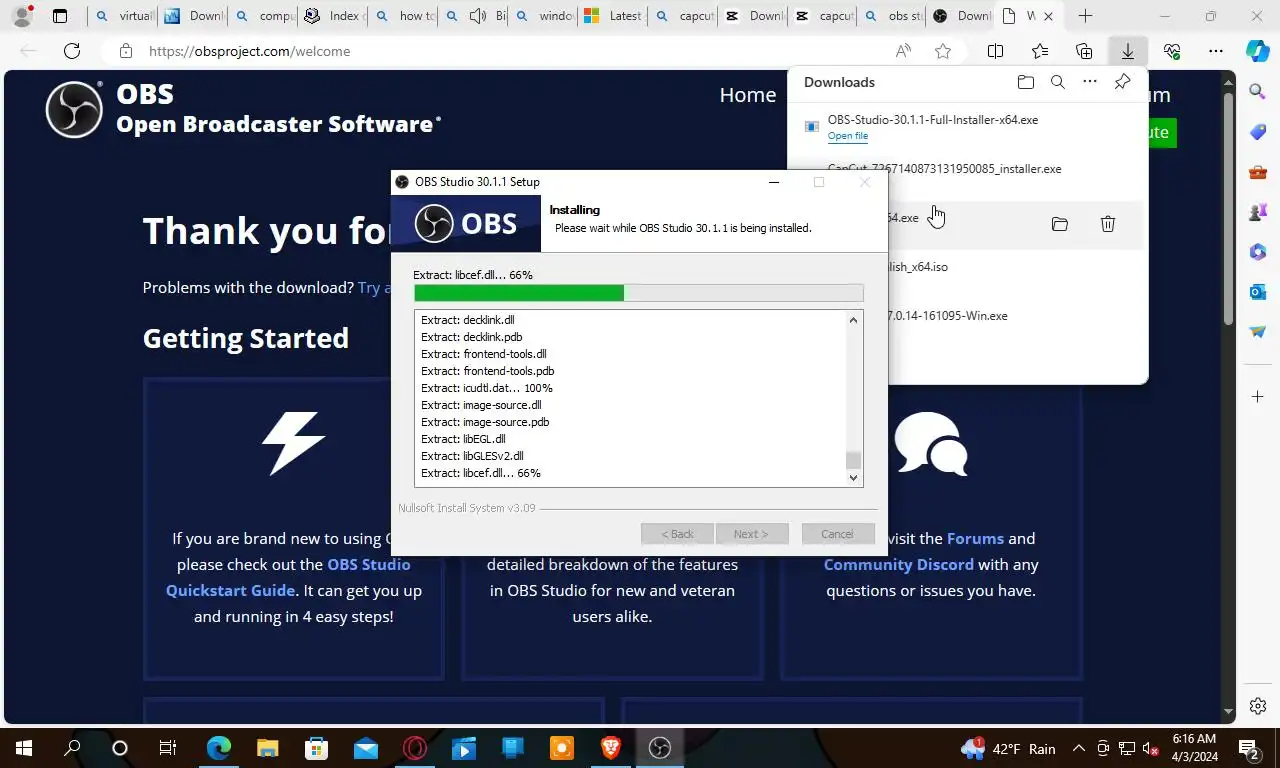This screenshot has height=768, width=1280.
Task: Select 'Extract: image-source.dll' log line
Action: pyautogui.click(x=481, y=405)
